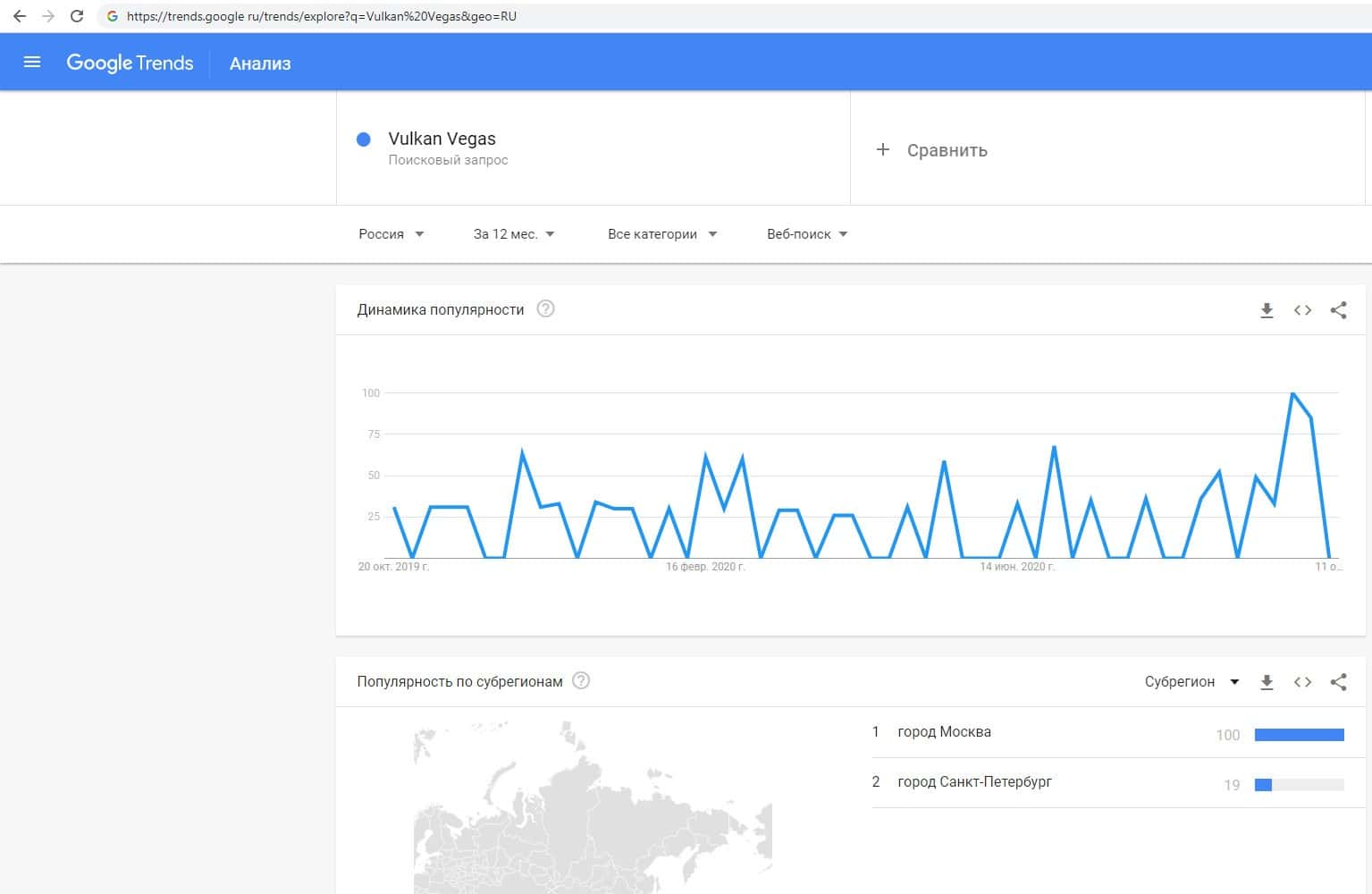1372x894 pixels.
Task: Click the Москва score value 100
Action: tap(1228, 735)
